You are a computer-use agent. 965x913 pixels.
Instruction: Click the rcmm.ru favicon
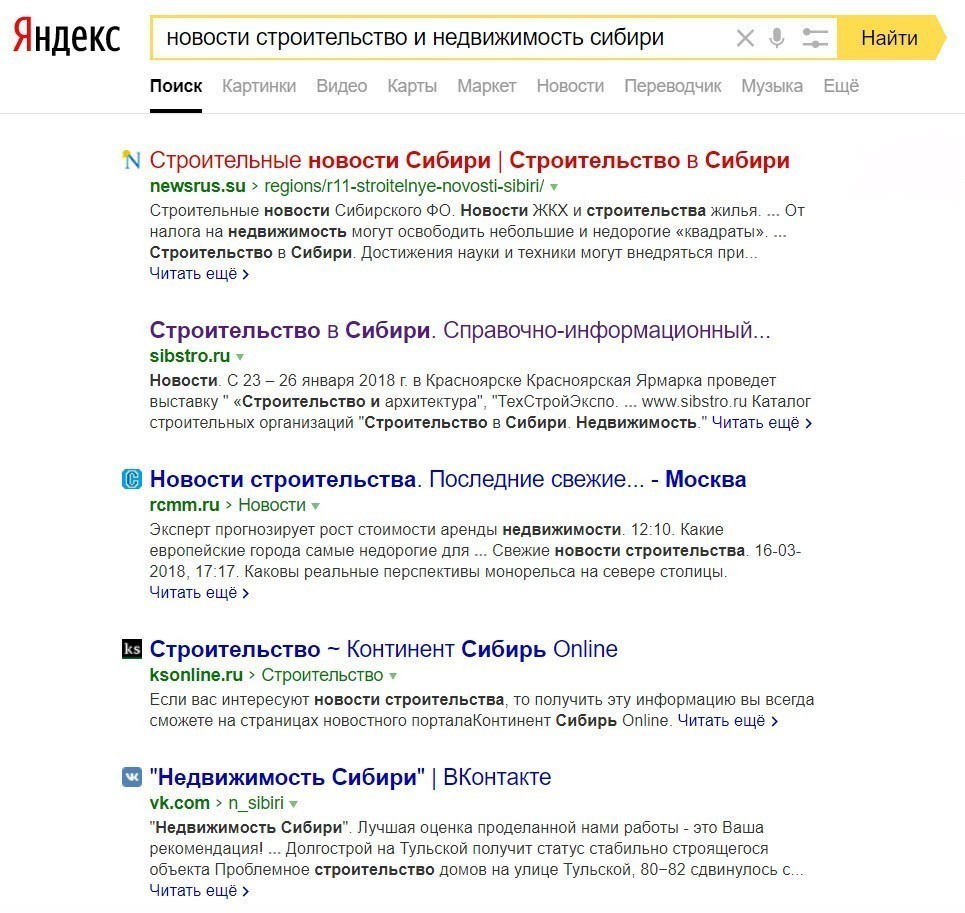tap(132, 479)
